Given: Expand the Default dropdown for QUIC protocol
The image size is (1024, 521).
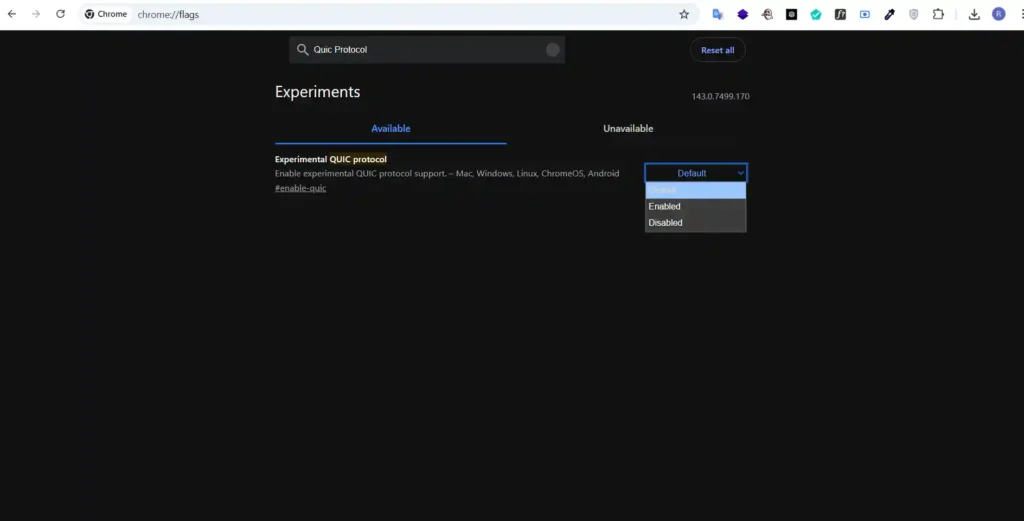Looking at the screenshot, I should 695,173.
